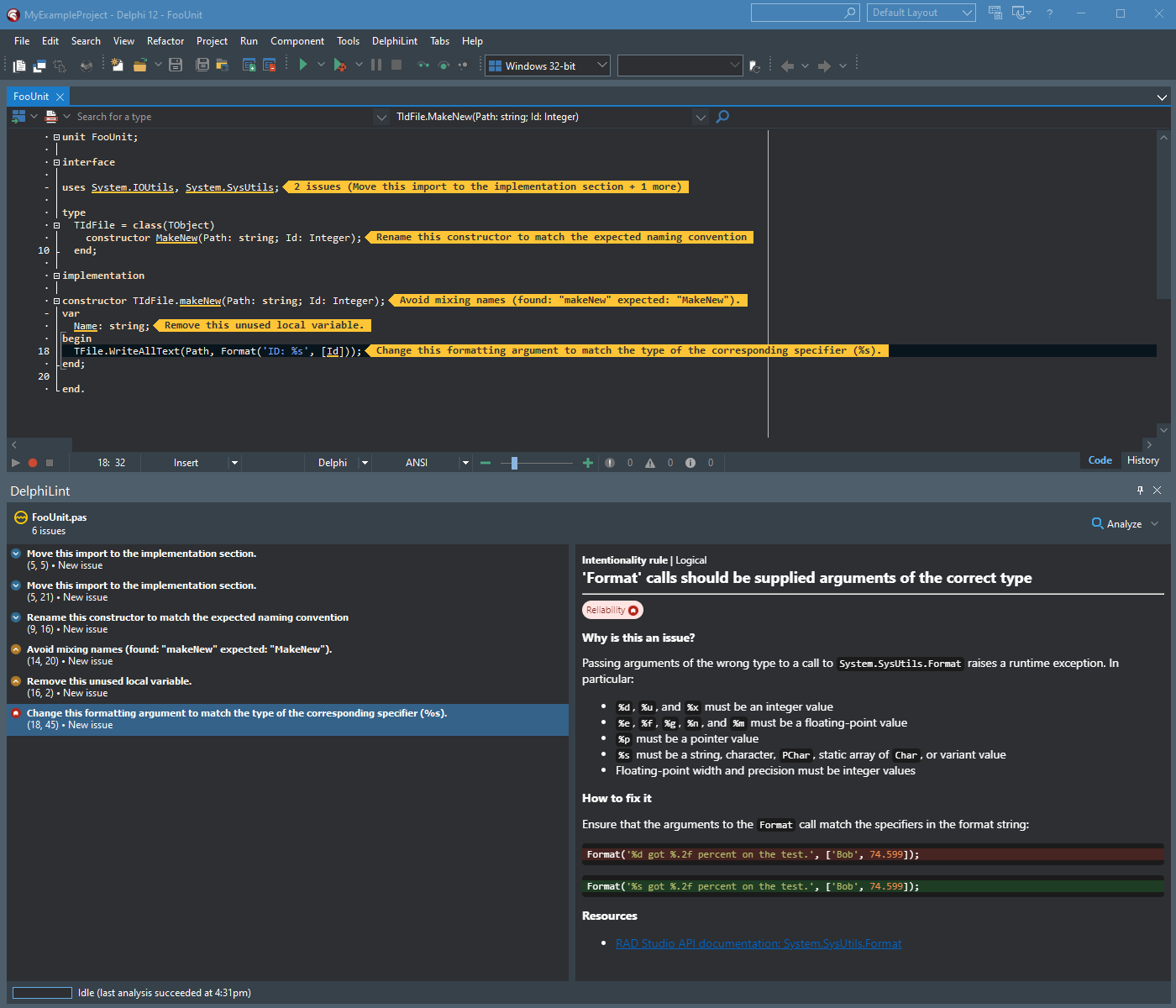Click the Save floppy disk icon
1176x1008 pixels.
point(176,65)
